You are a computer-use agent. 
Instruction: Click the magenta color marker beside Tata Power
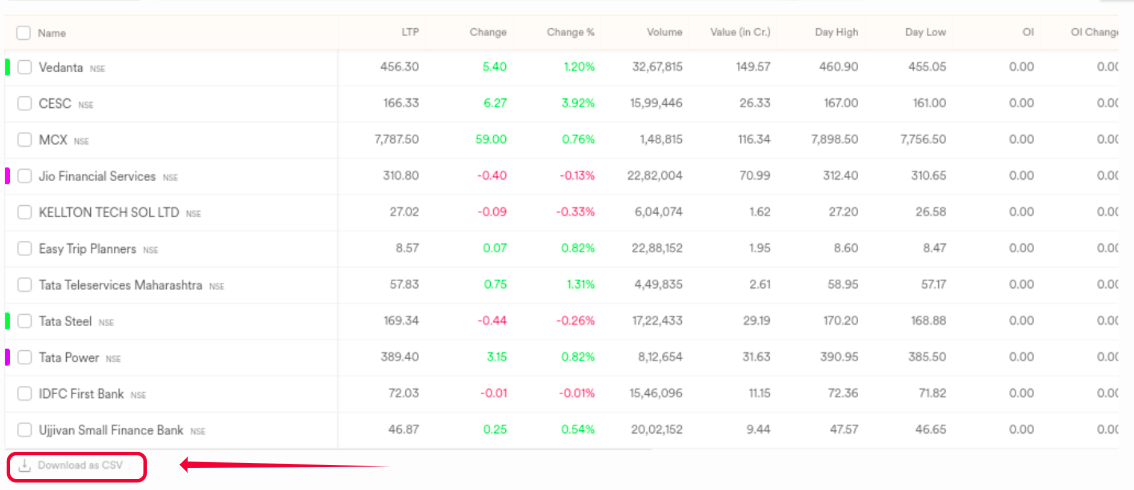(x=8, y=357)
